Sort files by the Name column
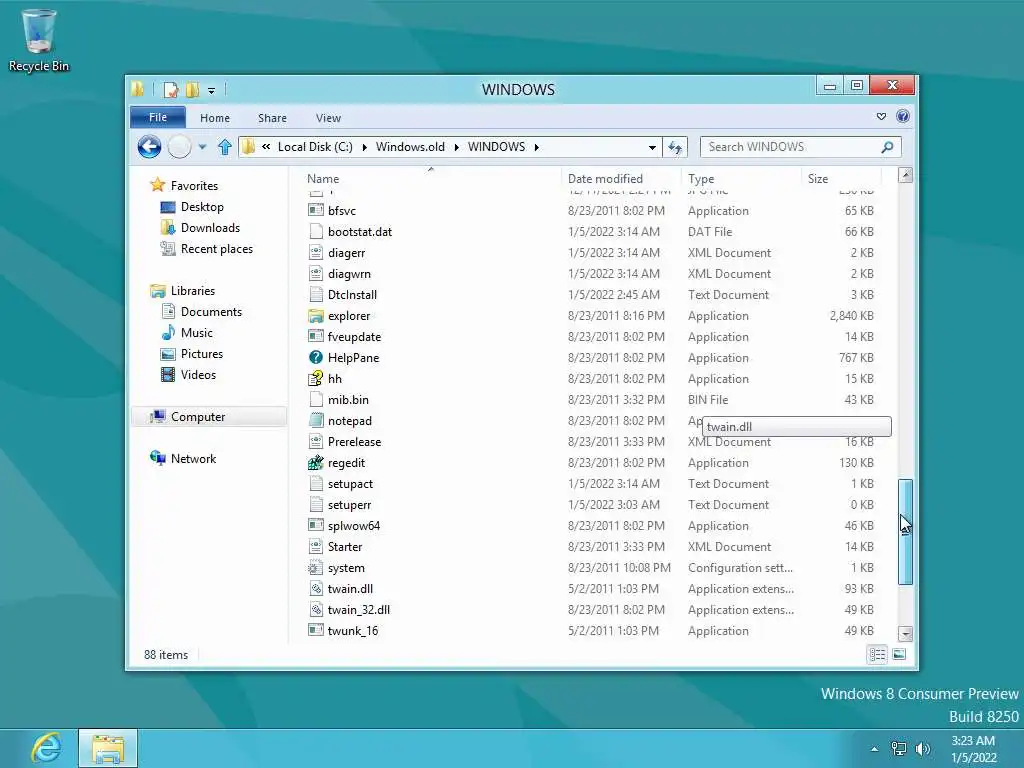 (x=323, y=178)
